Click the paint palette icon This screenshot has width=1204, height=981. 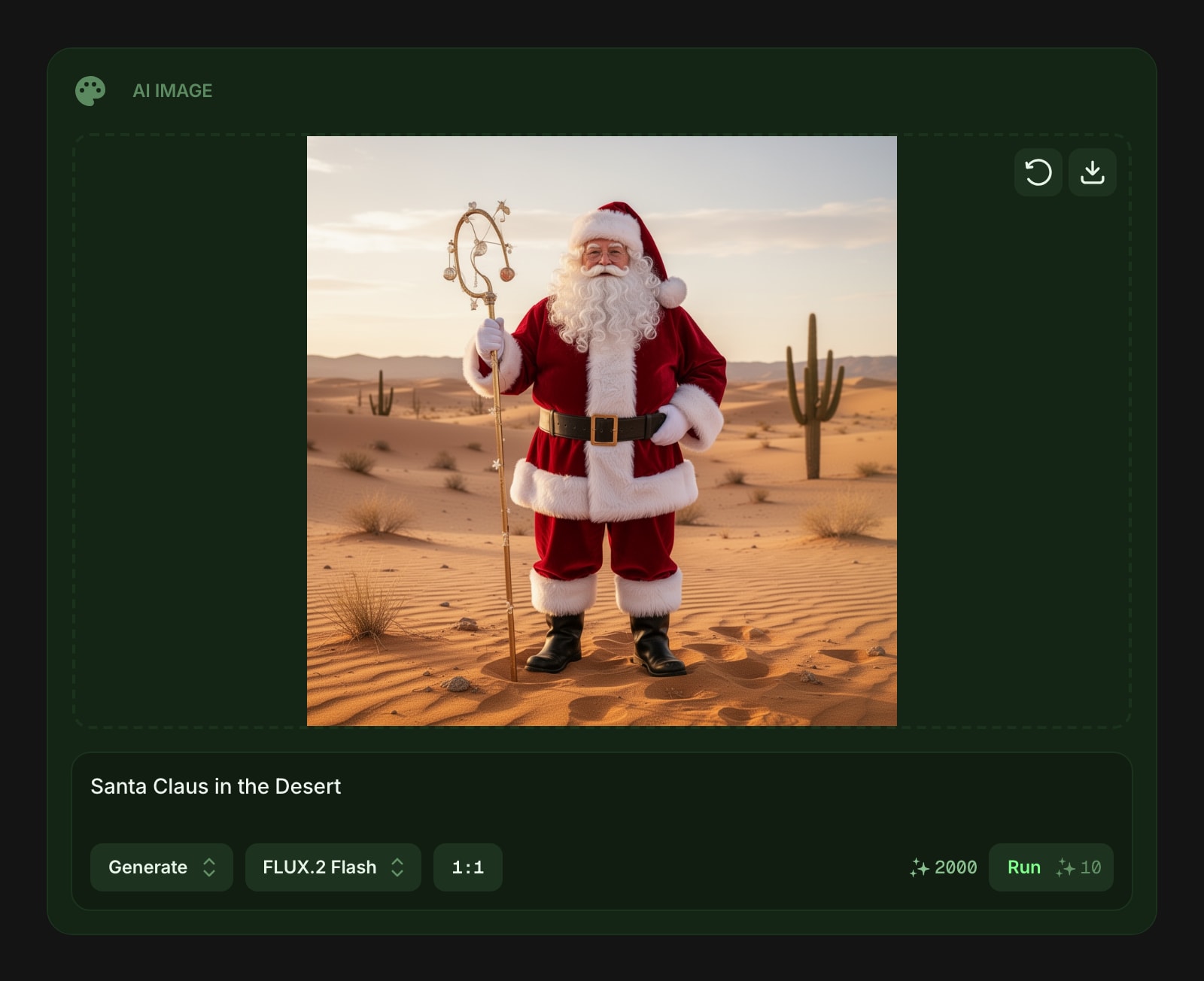[x=90, y=91]
